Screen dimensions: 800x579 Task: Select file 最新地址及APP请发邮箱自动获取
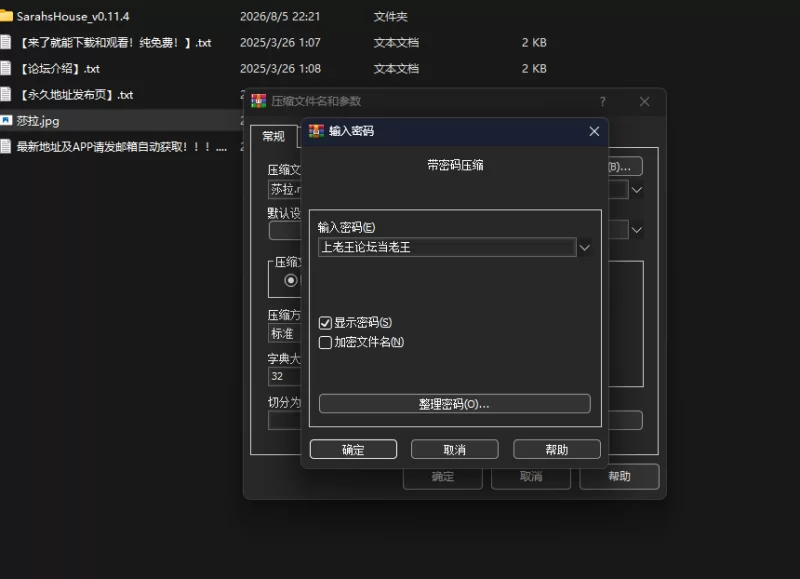click(x=121, y=147)
